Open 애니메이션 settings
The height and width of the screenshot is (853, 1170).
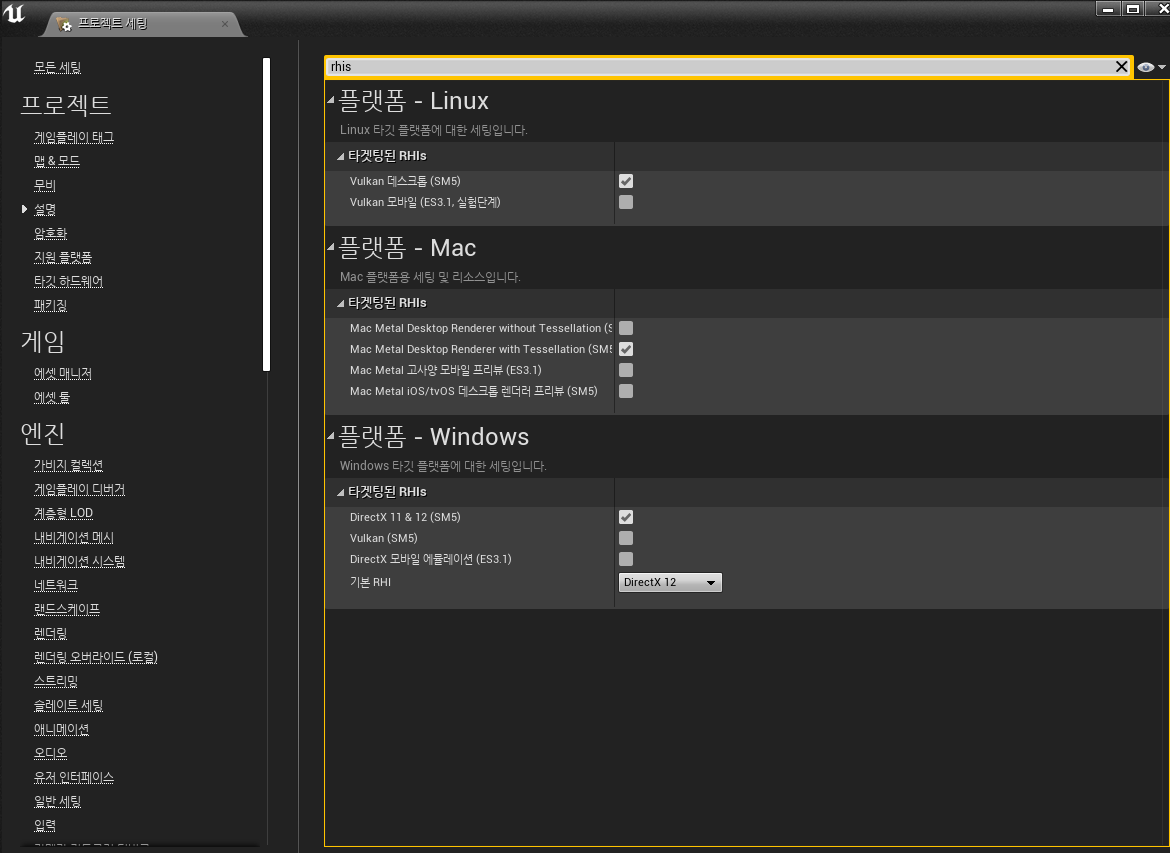tap(61, 729)
